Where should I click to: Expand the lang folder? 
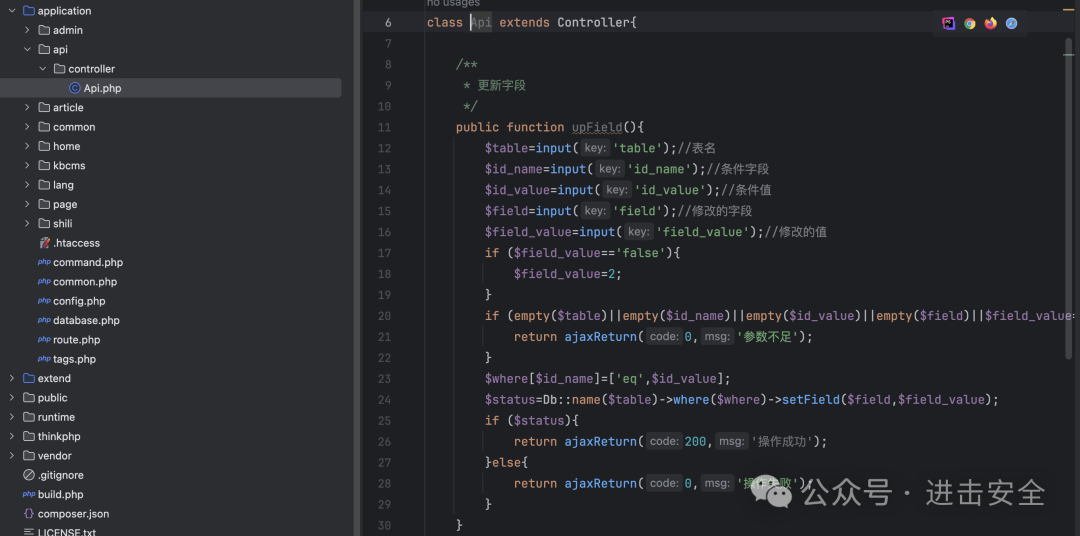pos(27,185)
